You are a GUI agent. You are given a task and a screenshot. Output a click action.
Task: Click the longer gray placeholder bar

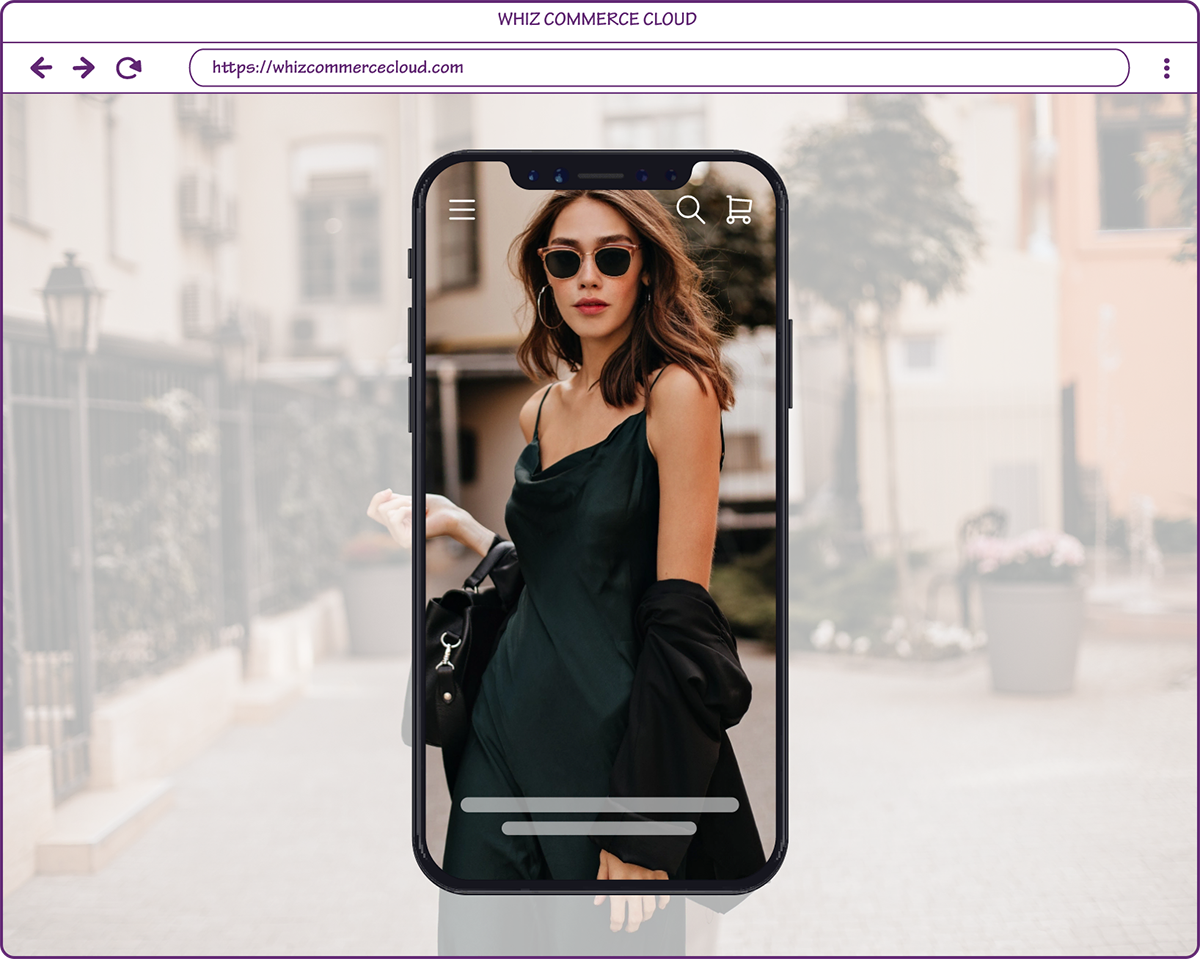(x=599, y=805)
